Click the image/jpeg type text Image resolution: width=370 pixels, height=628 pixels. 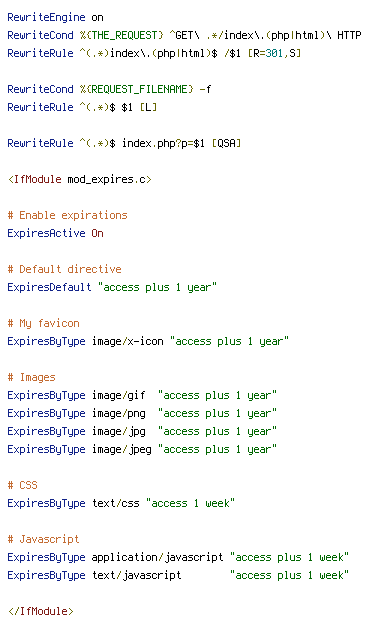(122, 449)
